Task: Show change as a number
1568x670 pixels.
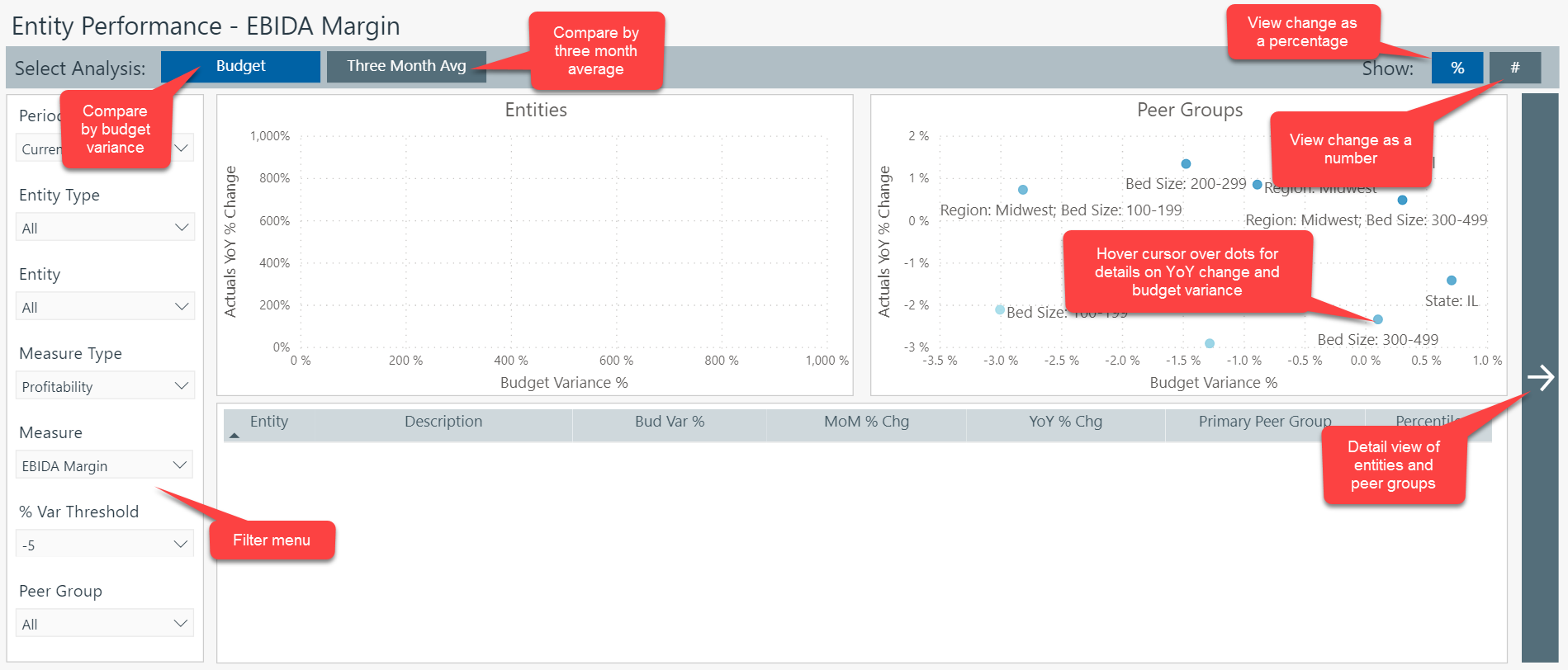Action: point(1514,68)
